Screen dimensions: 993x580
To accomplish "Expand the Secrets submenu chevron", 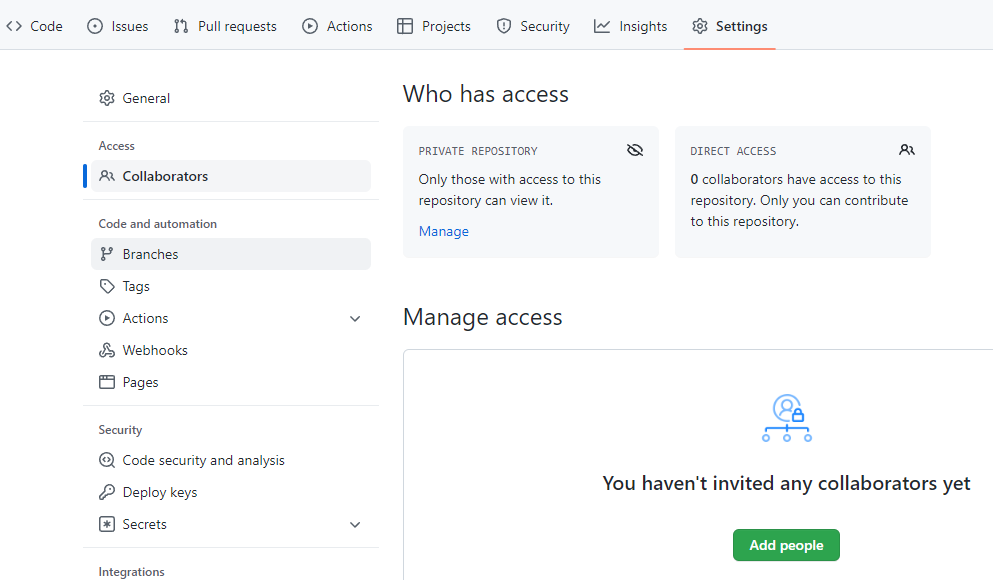I will click(x=355, y=525).
